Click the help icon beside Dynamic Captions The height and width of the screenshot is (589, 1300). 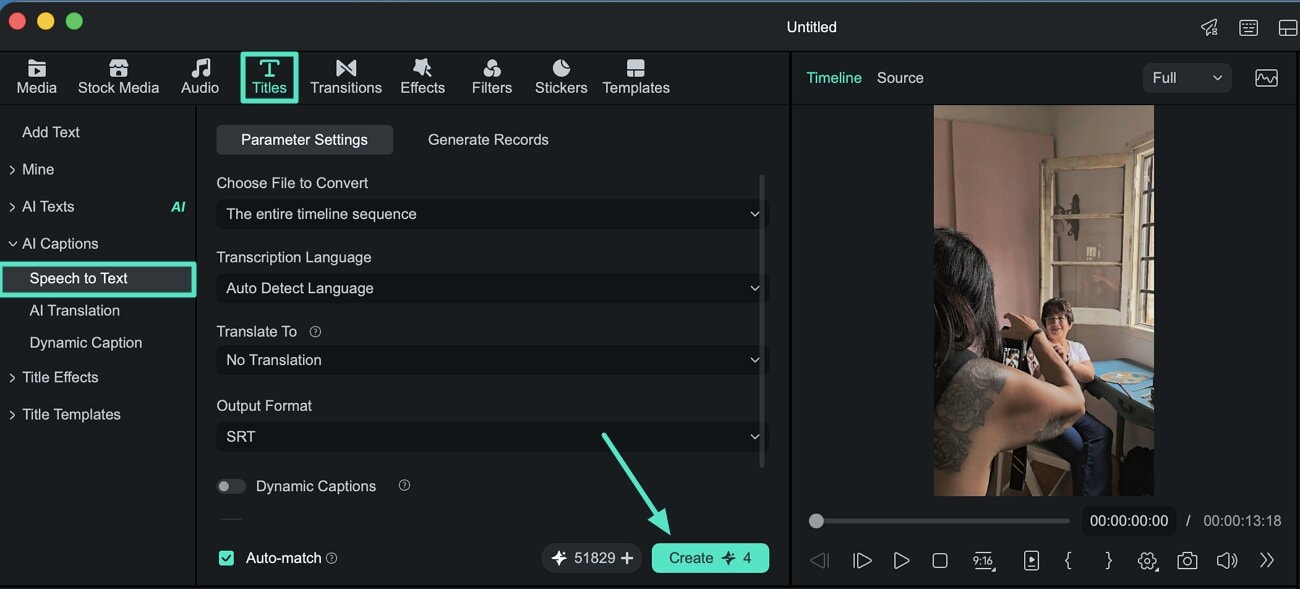(404, 485)
